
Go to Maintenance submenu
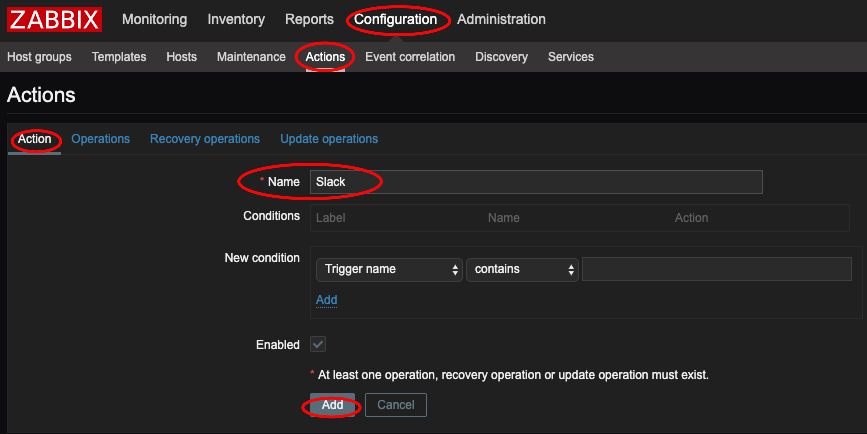click(251, 57)
